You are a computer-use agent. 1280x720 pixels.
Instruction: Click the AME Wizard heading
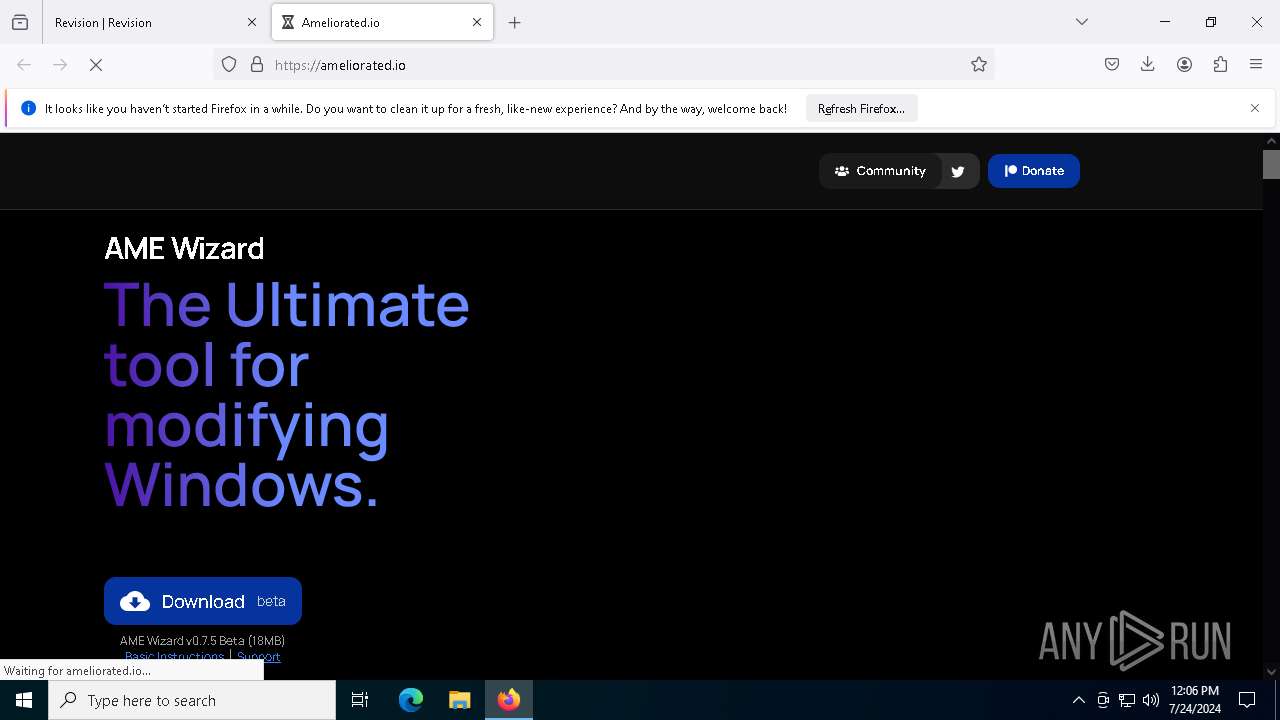pos(184,248)
